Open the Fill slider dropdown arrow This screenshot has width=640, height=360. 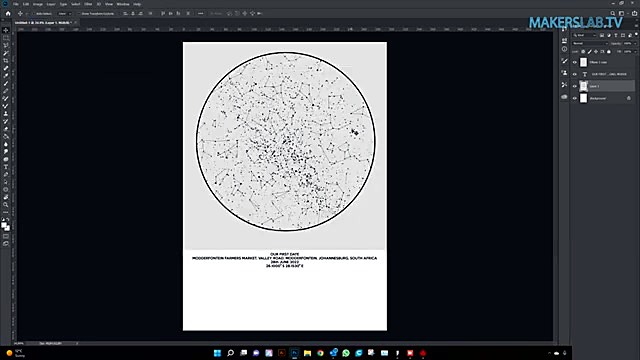(635, 52)
